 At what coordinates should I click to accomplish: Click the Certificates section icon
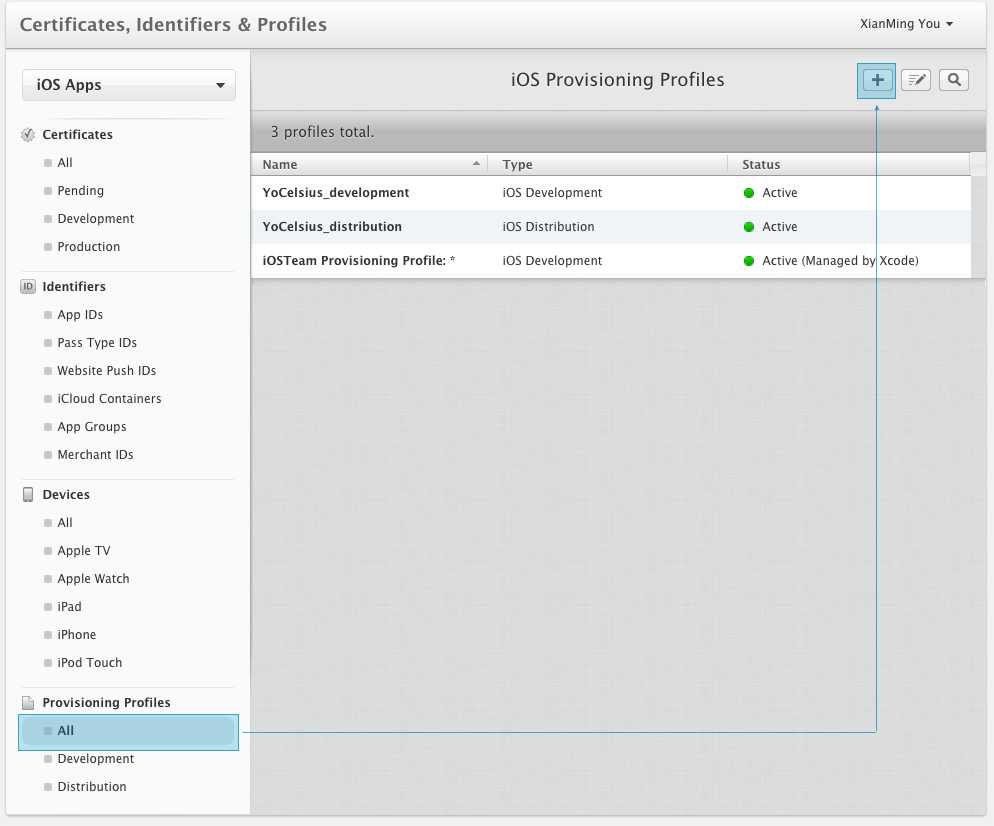click(x=28, y=135)
